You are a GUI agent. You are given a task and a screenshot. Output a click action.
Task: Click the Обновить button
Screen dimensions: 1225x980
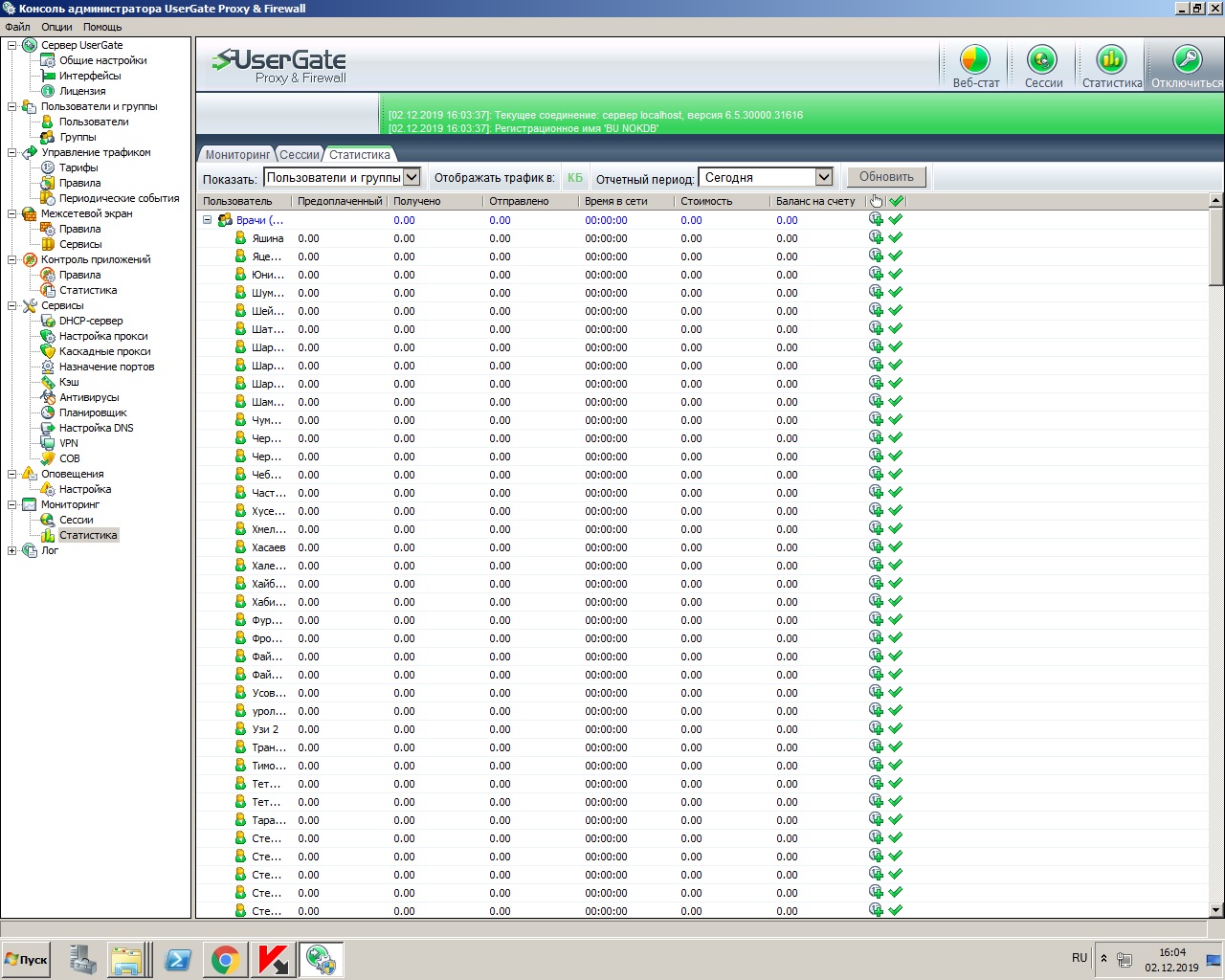pos(886,177)
